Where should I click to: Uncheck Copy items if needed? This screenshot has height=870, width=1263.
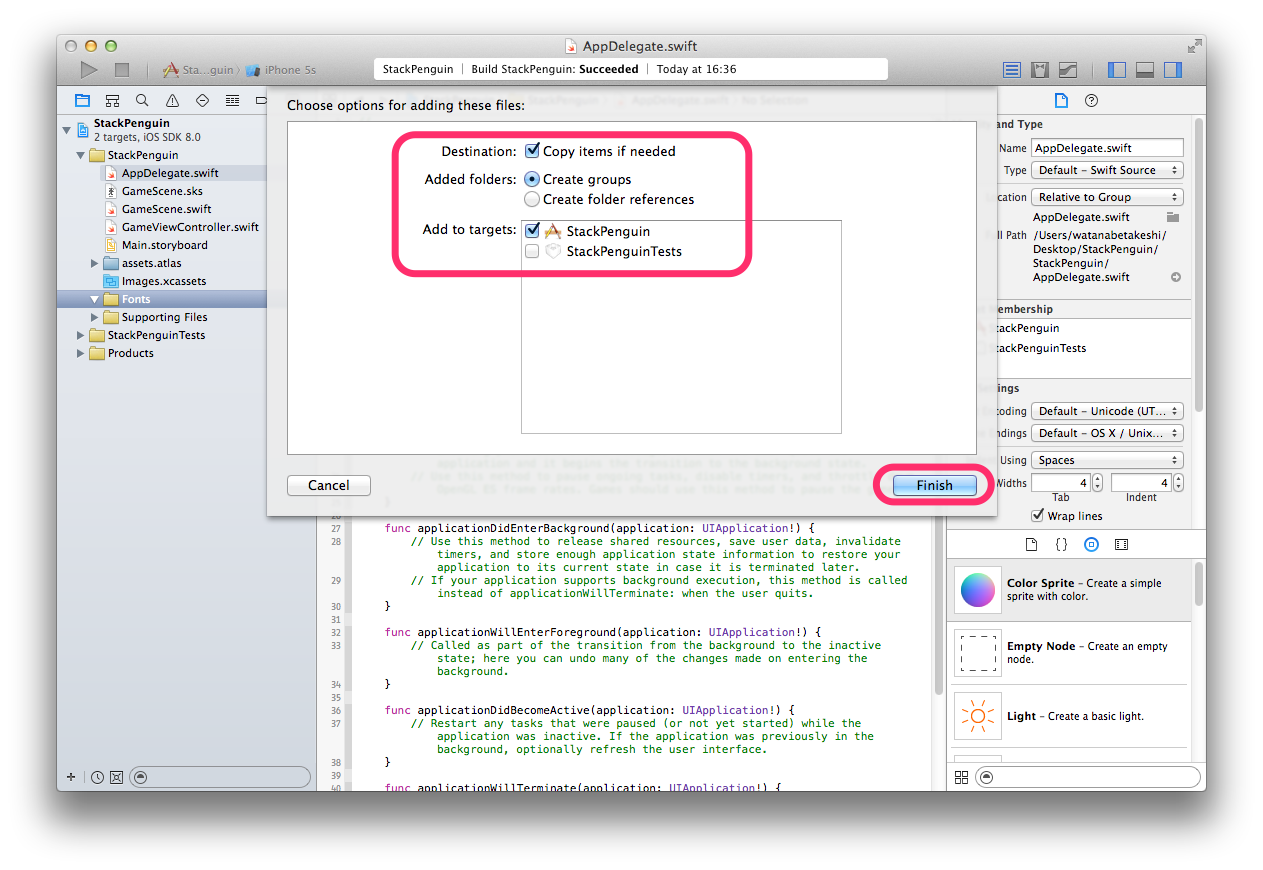pyautogui.click(x=532, y=151)
